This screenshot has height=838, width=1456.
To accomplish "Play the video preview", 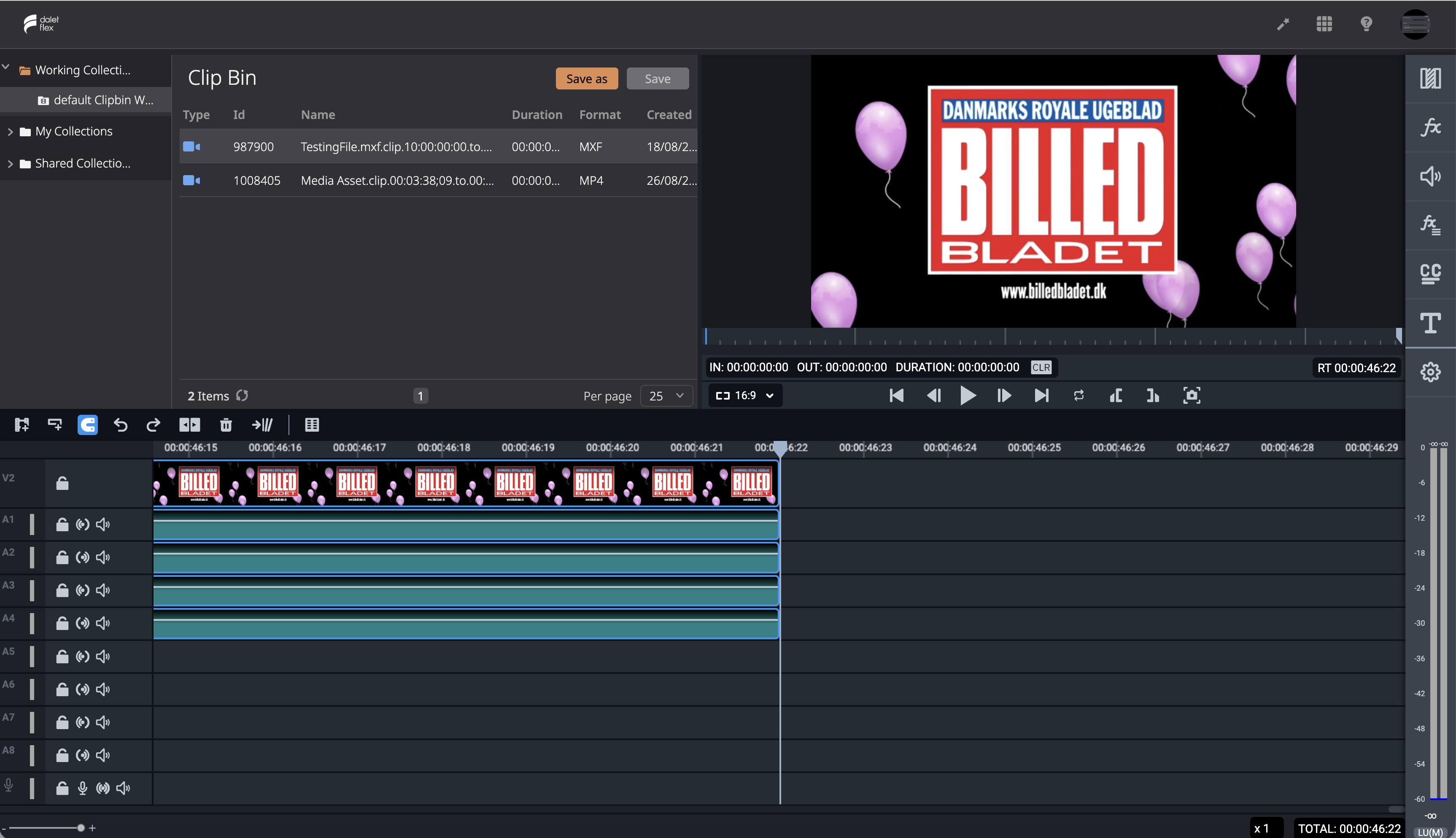I will pyautogui.click(x=968, y=395).
